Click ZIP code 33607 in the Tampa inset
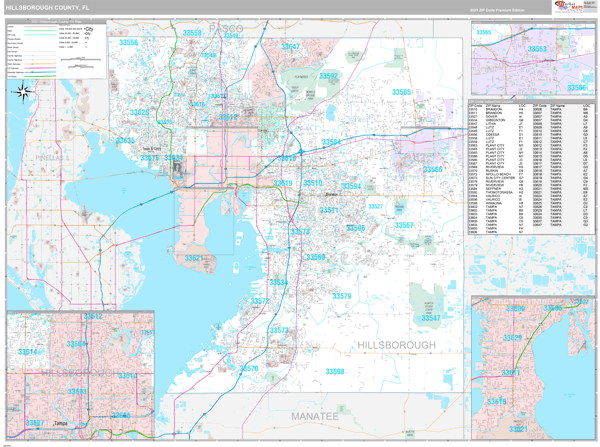This screenshot has width=600, height=447. [x=35, y=423]
